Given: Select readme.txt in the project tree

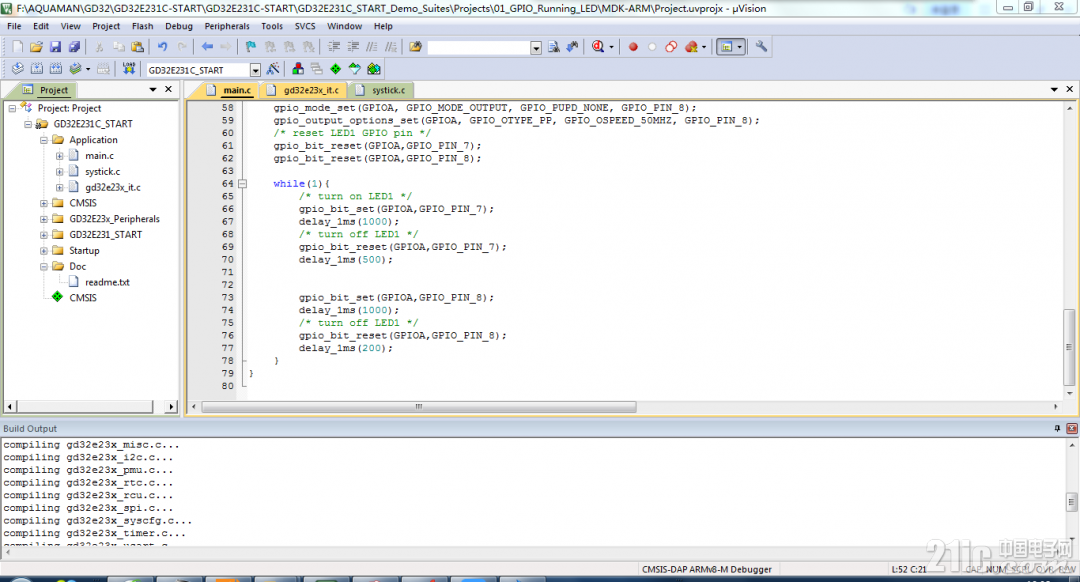Looking at the screenshot, I should coord(107,282).
